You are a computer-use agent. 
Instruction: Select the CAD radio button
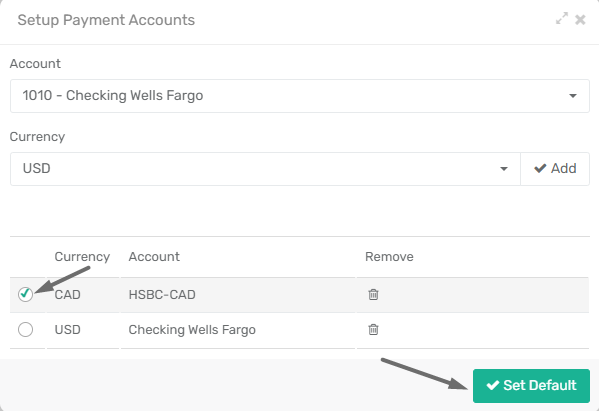(x=25, y=294)
